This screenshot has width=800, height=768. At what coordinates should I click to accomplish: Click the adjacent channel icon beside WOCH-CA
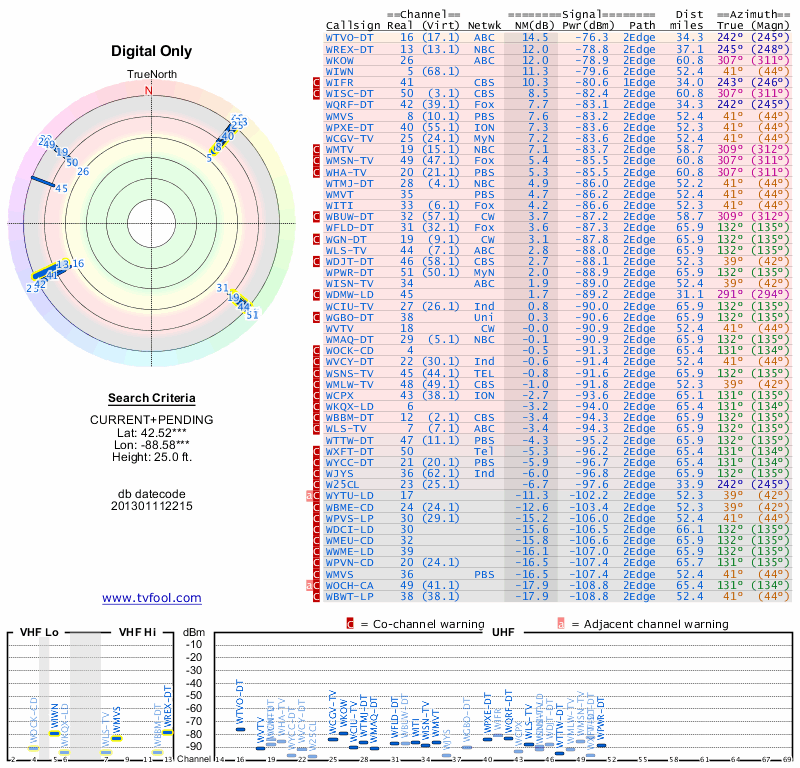click(x=310, y=584)
